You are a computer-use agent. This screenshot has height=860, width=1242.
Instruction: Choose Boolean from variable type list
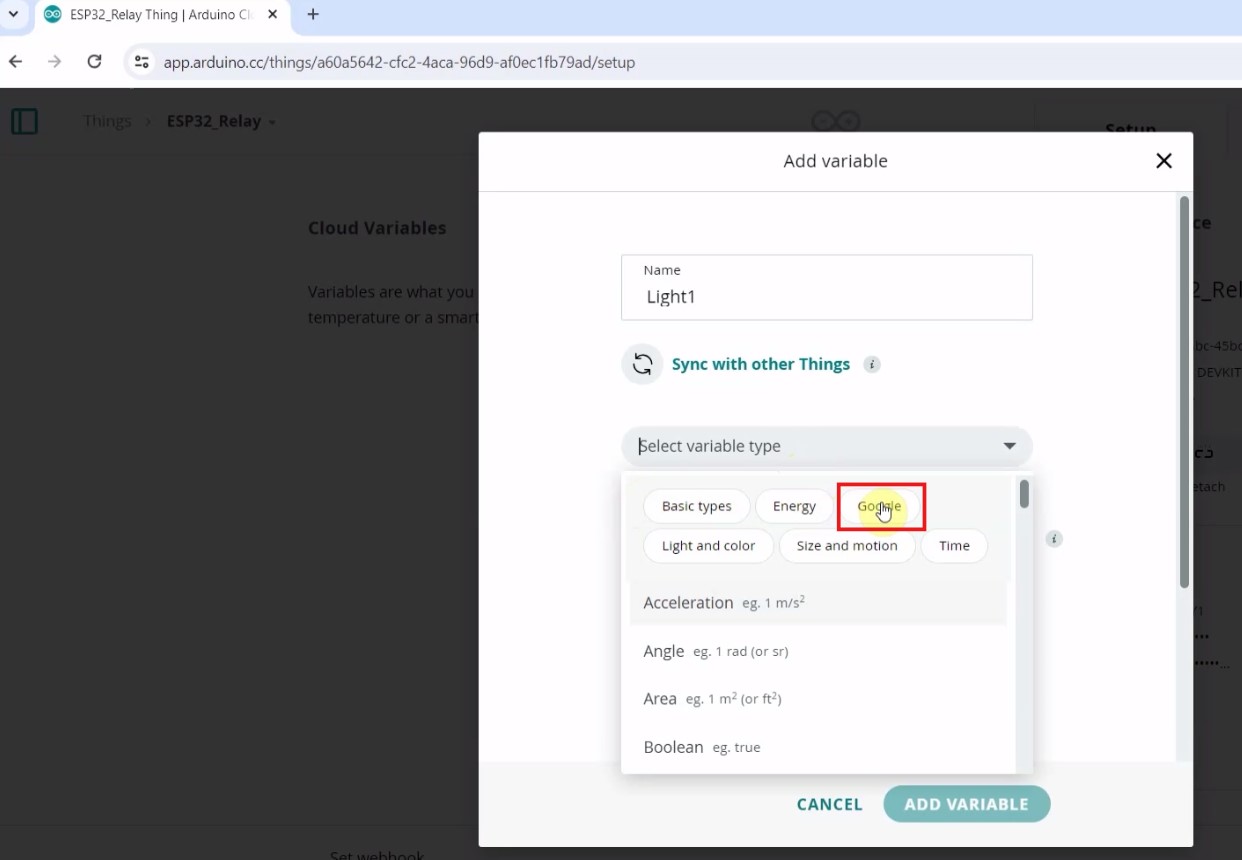pos(673,747)
